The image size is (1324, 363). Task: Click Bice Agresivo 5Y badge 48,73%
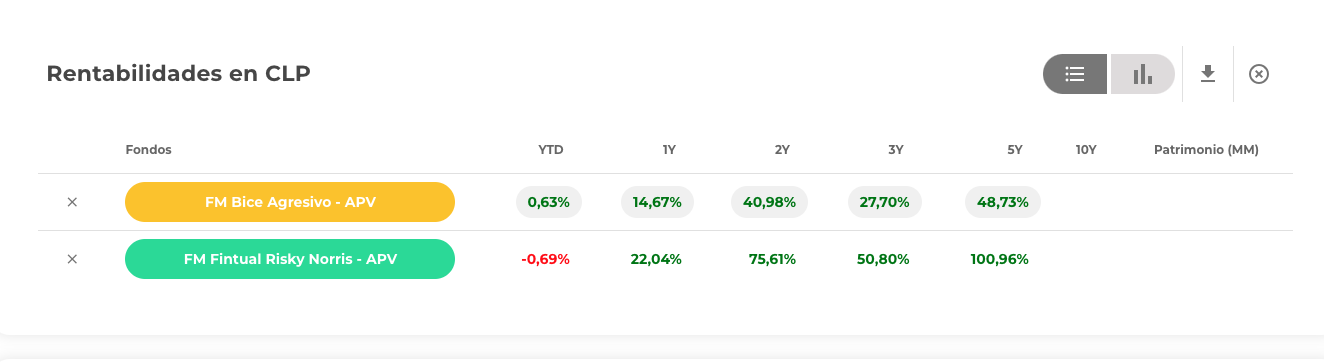tap(1003, 202)
